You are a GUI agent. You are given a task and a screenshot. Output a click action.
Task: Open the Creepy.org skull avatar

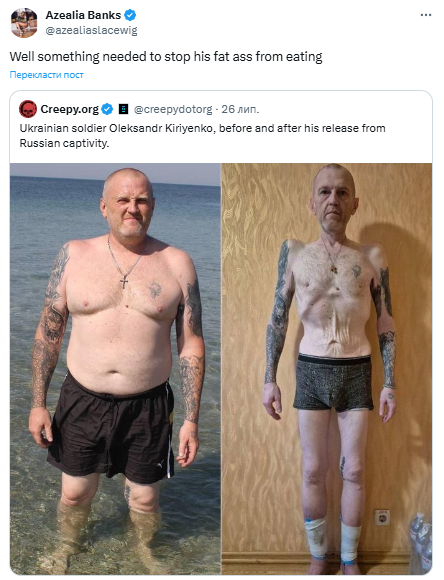point(28,109)
